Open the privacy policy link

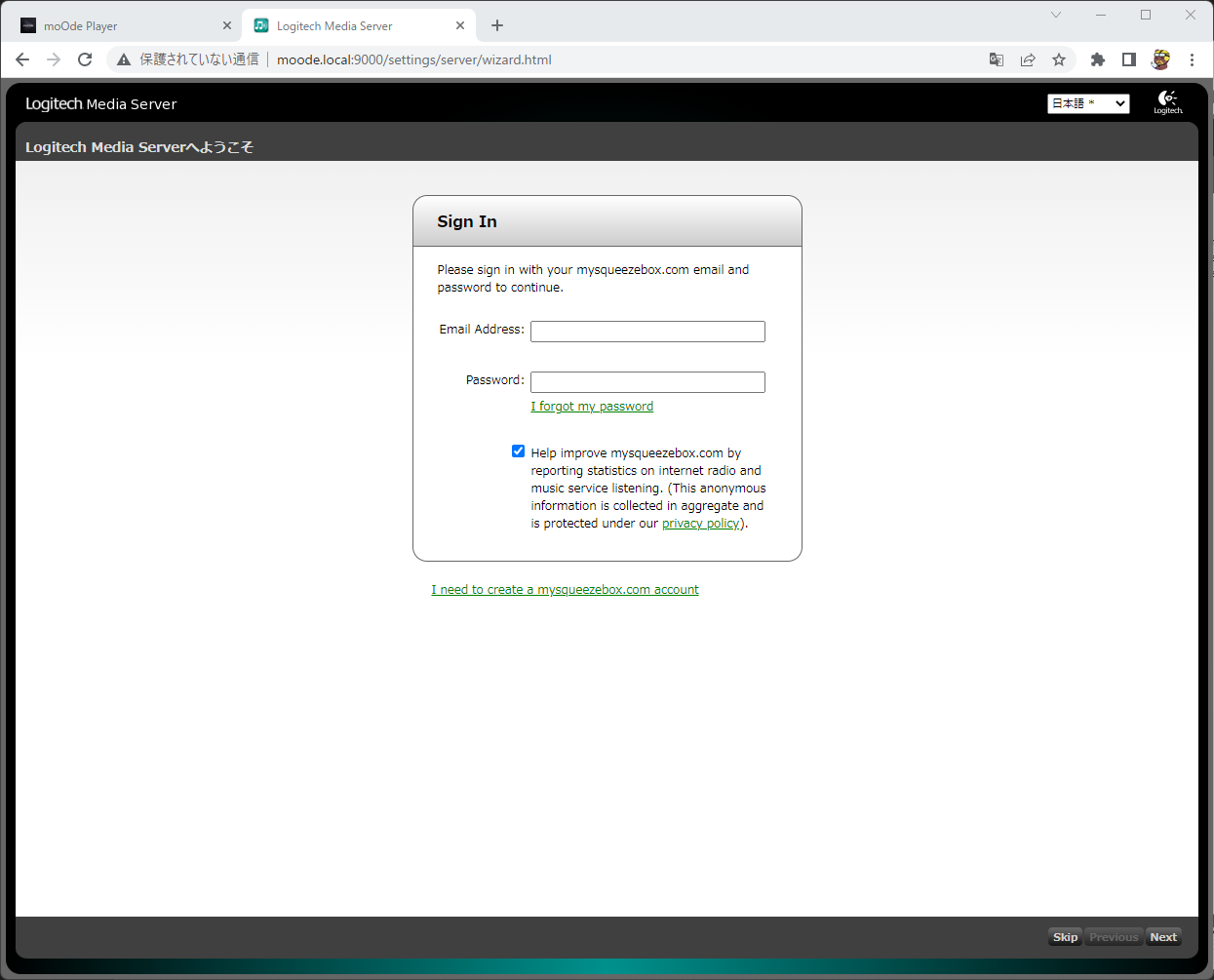701,524
